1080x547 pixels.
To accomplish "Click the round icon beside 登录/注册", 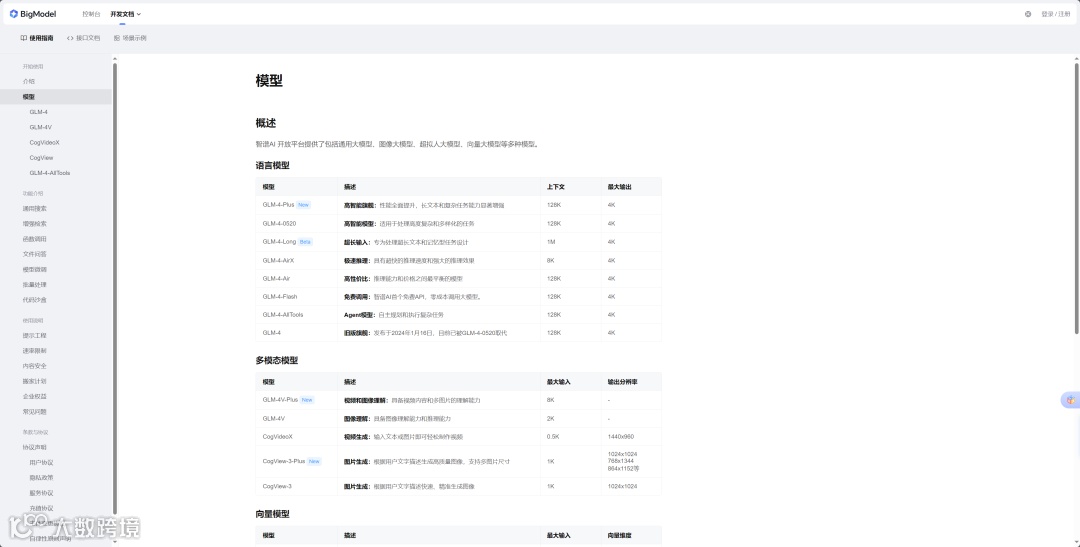I will (x=1028, y=14).
